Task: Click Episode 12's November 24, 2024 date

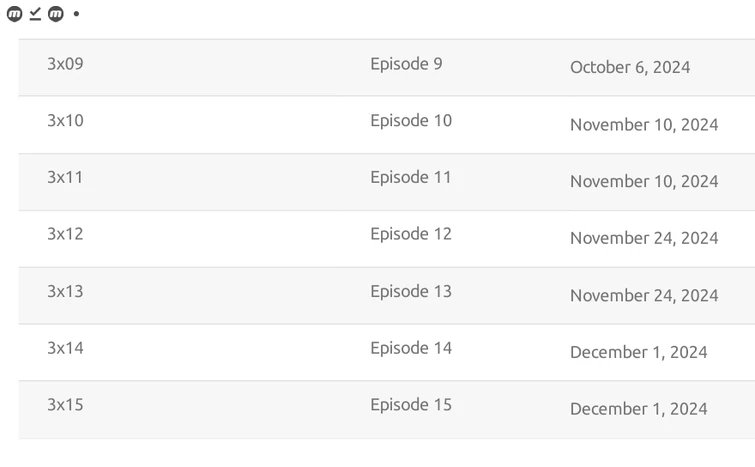Action: pos(644,238)
